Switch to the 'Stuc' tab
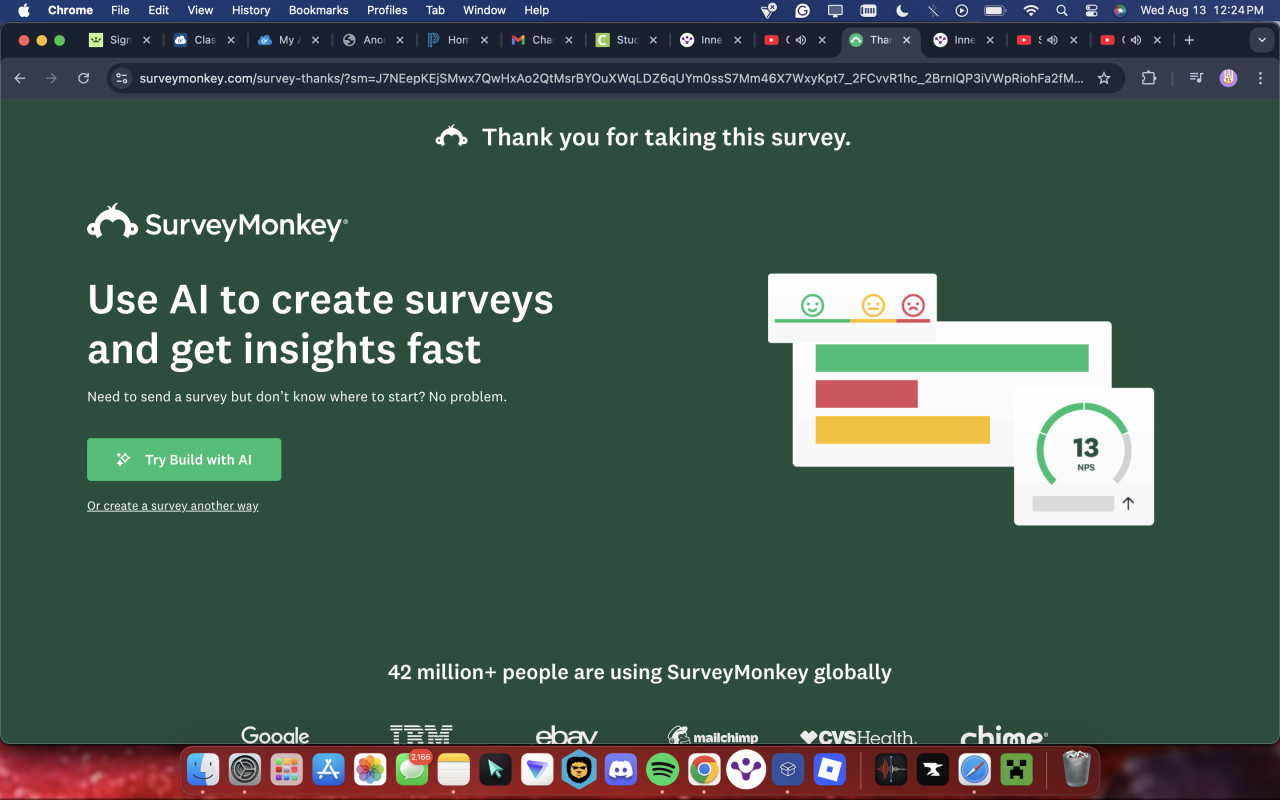 [627, 40]
